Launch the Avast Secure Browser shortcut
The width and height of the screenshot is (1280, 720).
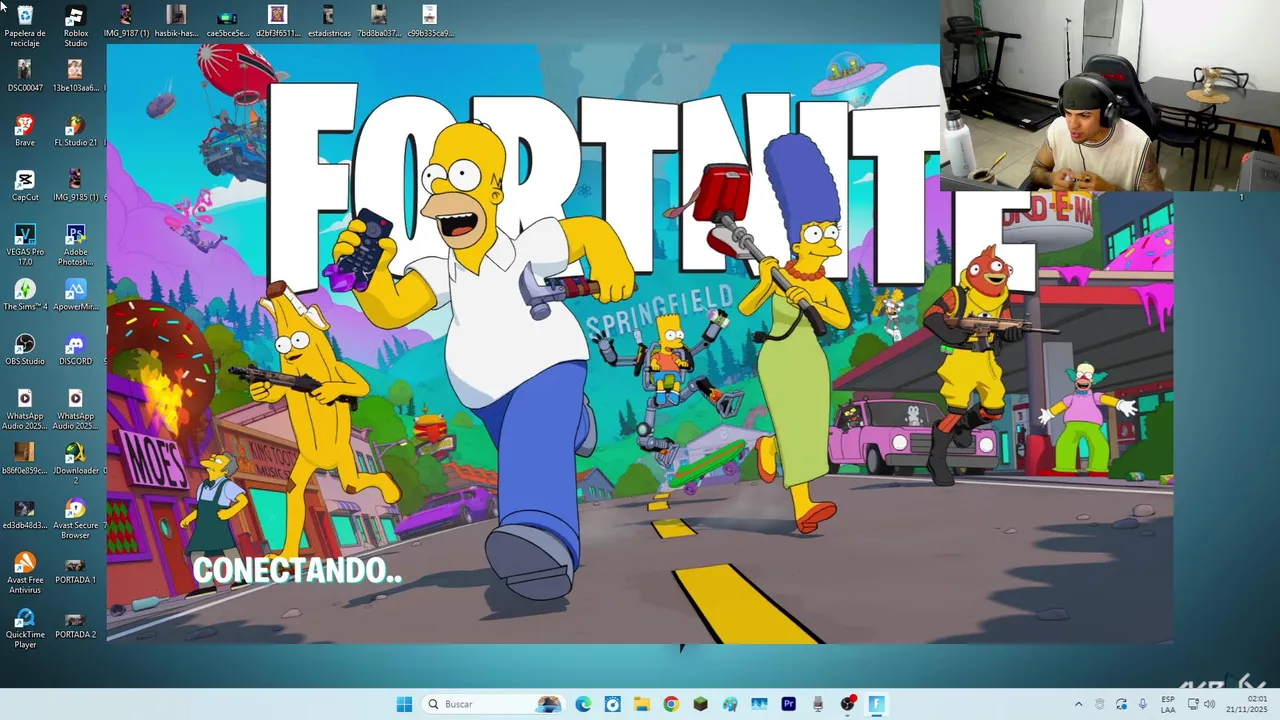tap(75, 520)
